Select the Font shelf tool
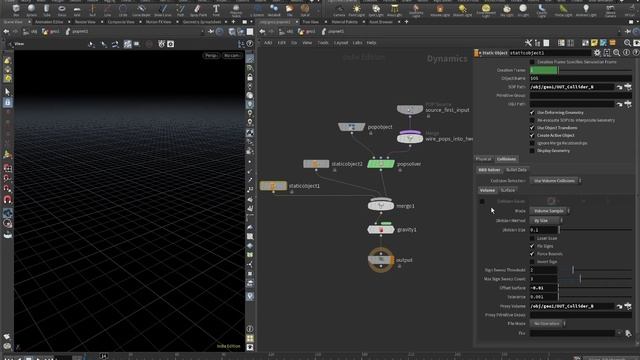The width and height of the screenshot is (640, 360). (x=216, y=10)
